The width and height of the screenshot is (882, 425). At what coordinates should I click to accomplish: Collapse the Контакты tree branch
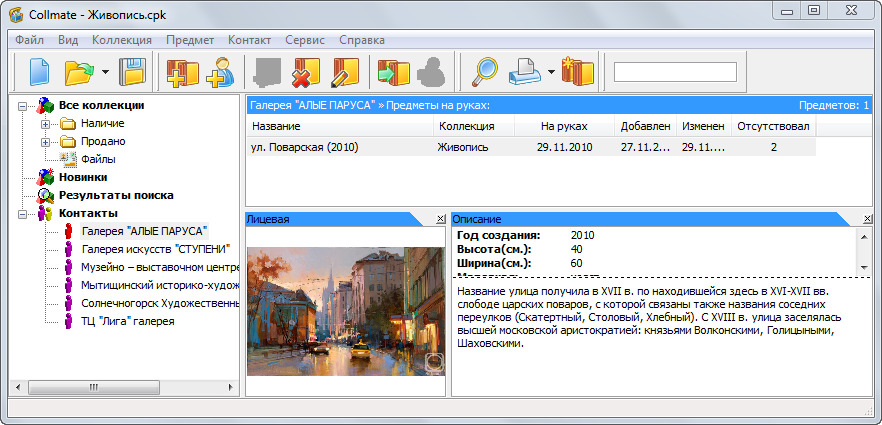[23, 214]
